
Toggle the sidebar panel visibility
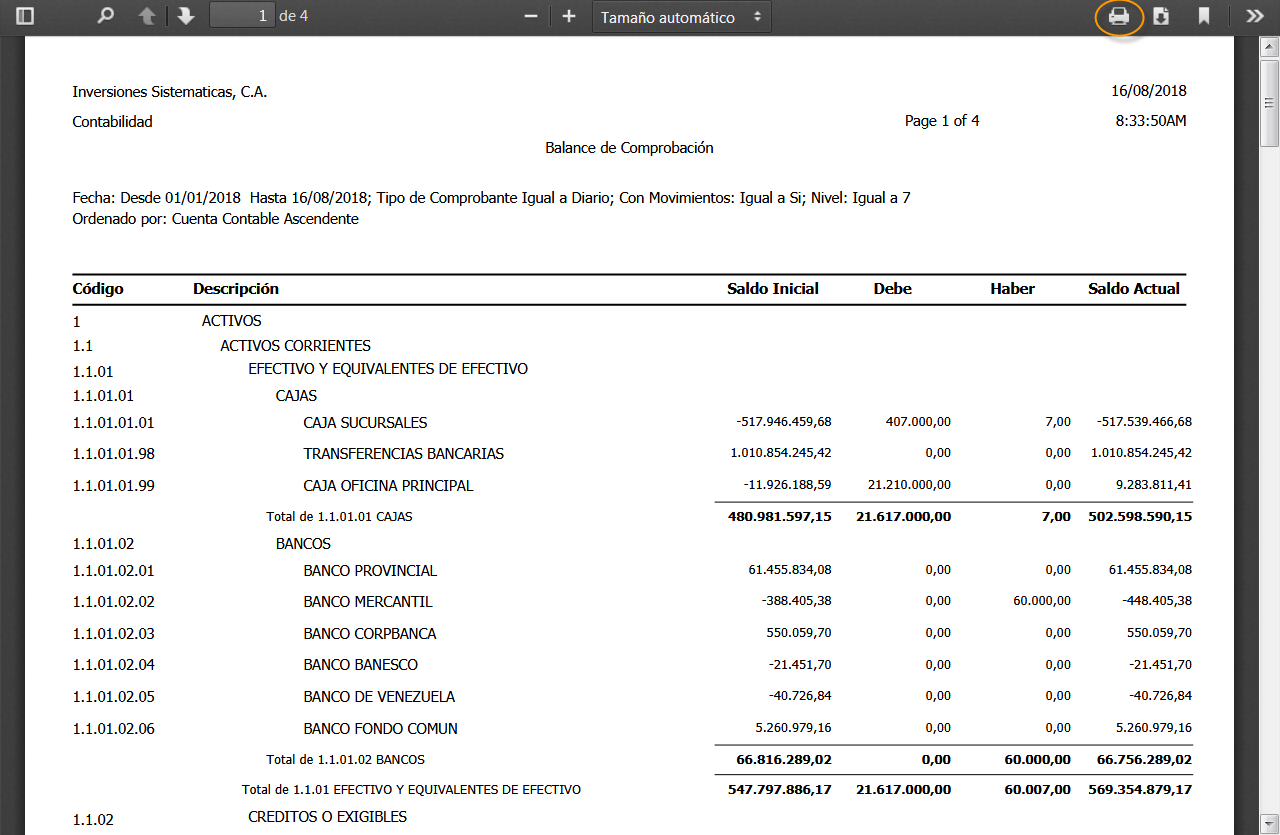pyautogui.click(x=25, y=16)
